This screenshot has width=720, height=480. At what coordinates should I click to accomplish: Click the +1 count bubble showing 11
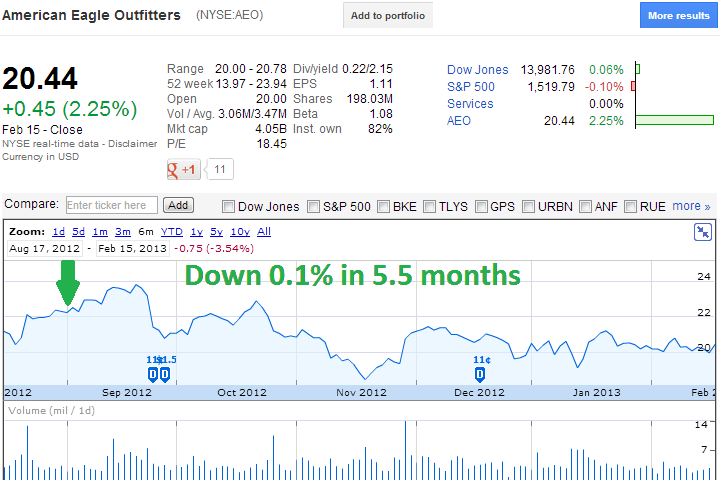click(220, 169)
